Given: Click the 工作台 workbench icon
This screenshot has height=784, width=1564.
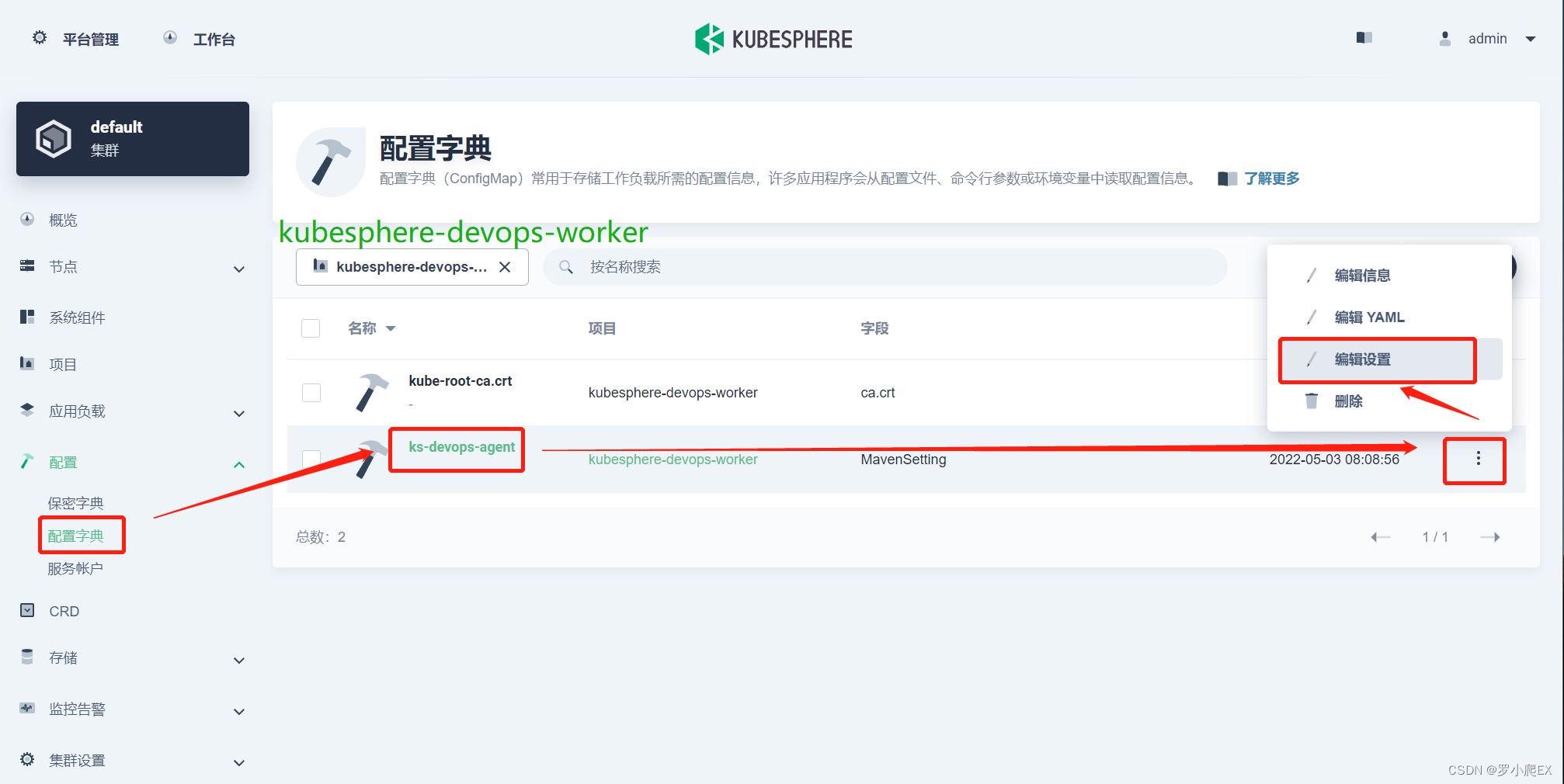Looking at the screenshot, I should [x=169, y=38].
